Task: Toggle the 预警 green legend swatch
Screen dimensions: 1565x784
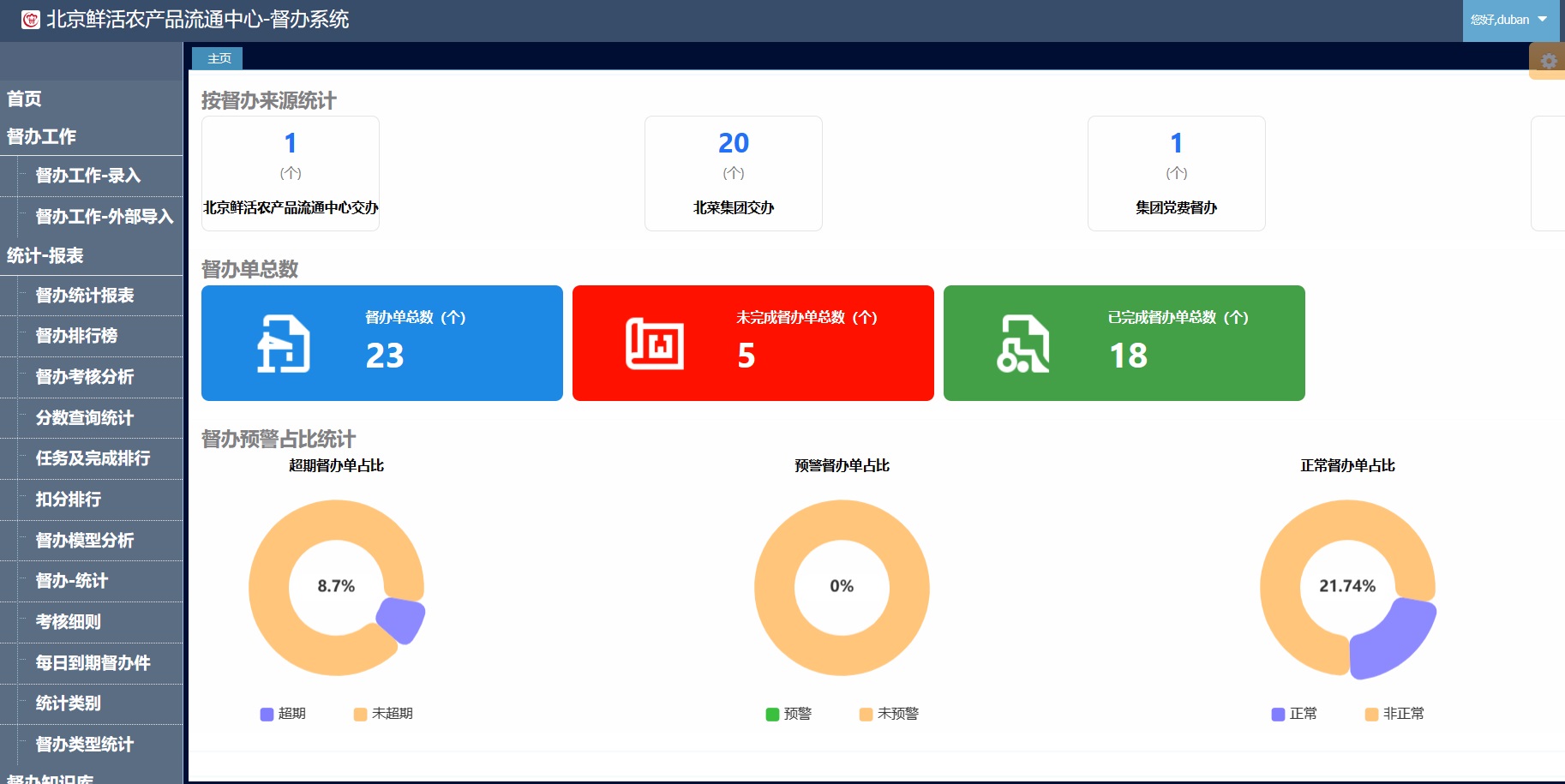Action: coord(772,714)
